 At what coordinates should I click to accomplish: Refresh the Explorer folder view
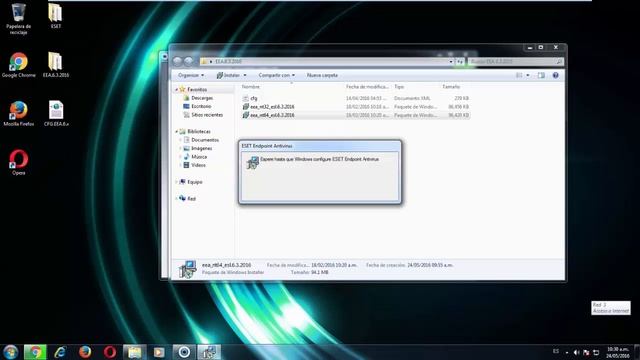460,62
